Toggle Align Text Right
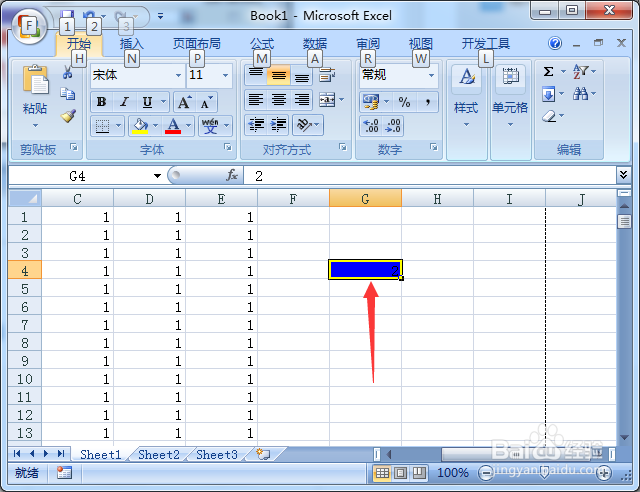Screen dimensions: 640x492 [302, 100]
